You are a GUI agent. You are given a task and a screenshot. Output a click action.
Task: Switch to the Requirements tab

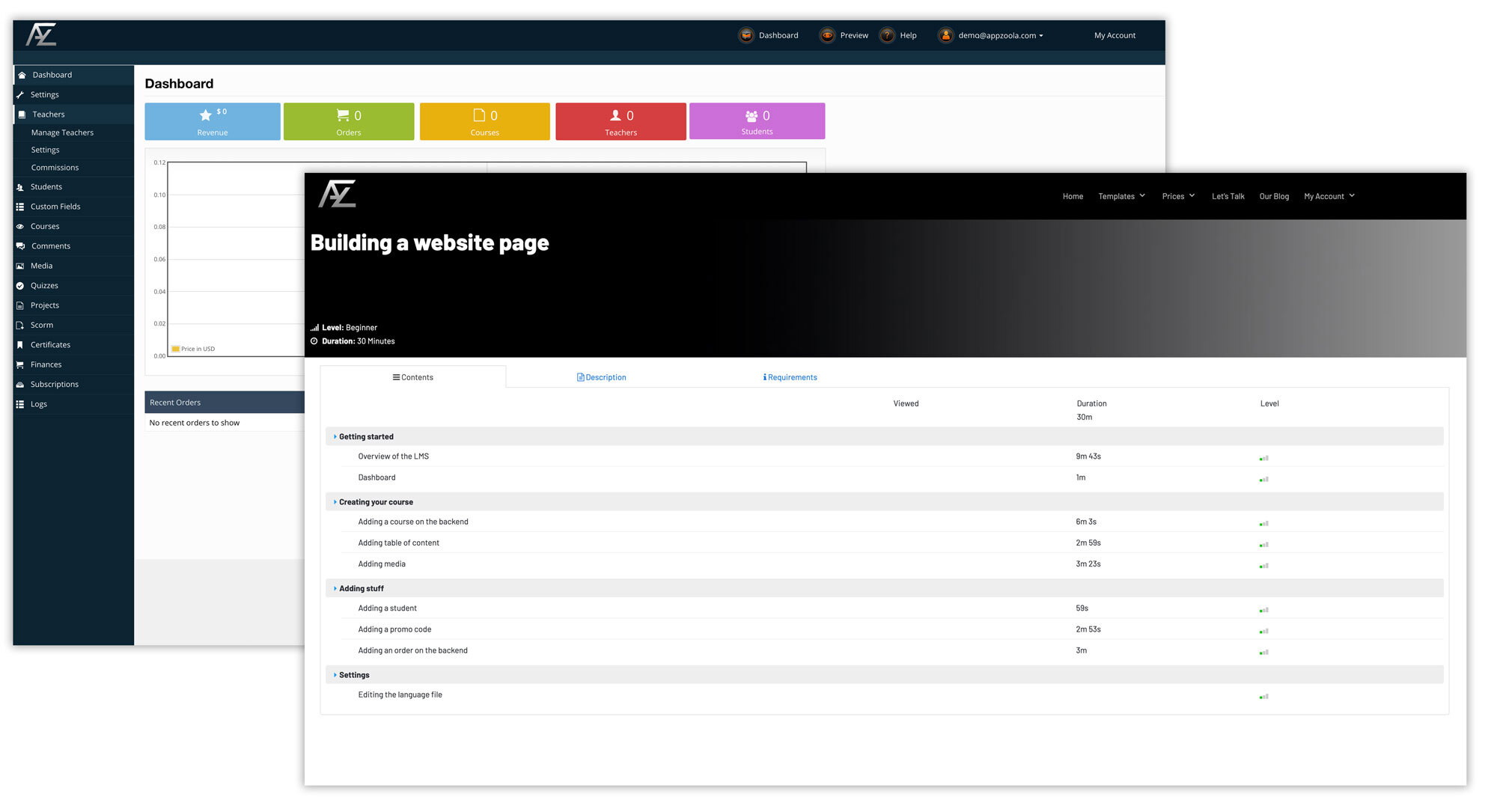pyautogui.click(x=790, y=377)
